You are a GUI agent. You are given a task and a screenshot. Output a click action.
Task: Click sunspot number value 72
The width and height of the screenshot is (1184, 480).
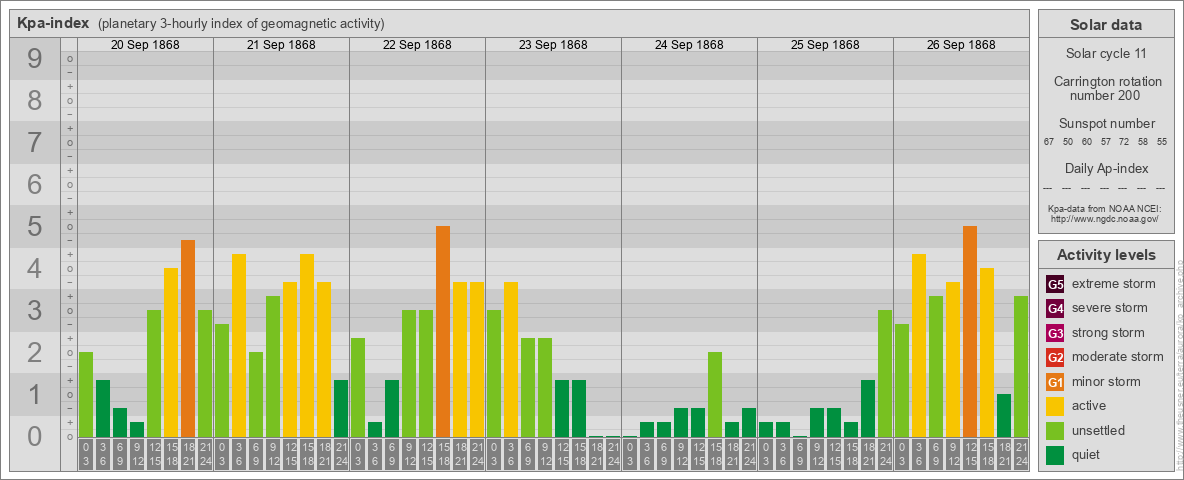pyautogui.click(x=1124, y=142)
